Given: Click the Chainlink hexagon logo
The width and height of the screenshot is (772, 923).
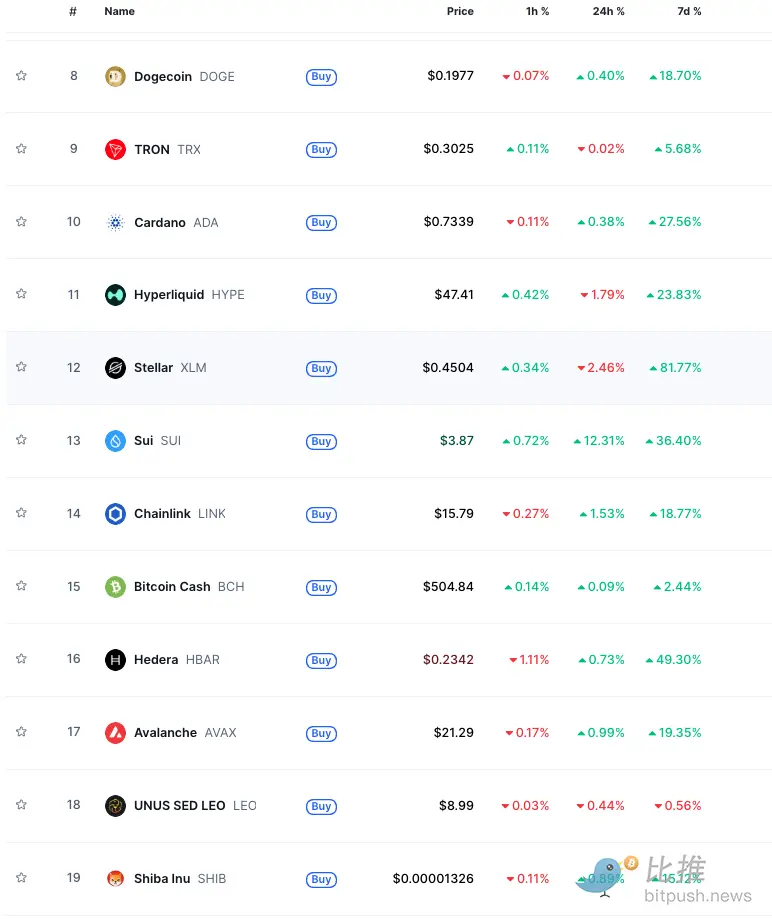Looking at the screenshot, I should click(115, 514).
